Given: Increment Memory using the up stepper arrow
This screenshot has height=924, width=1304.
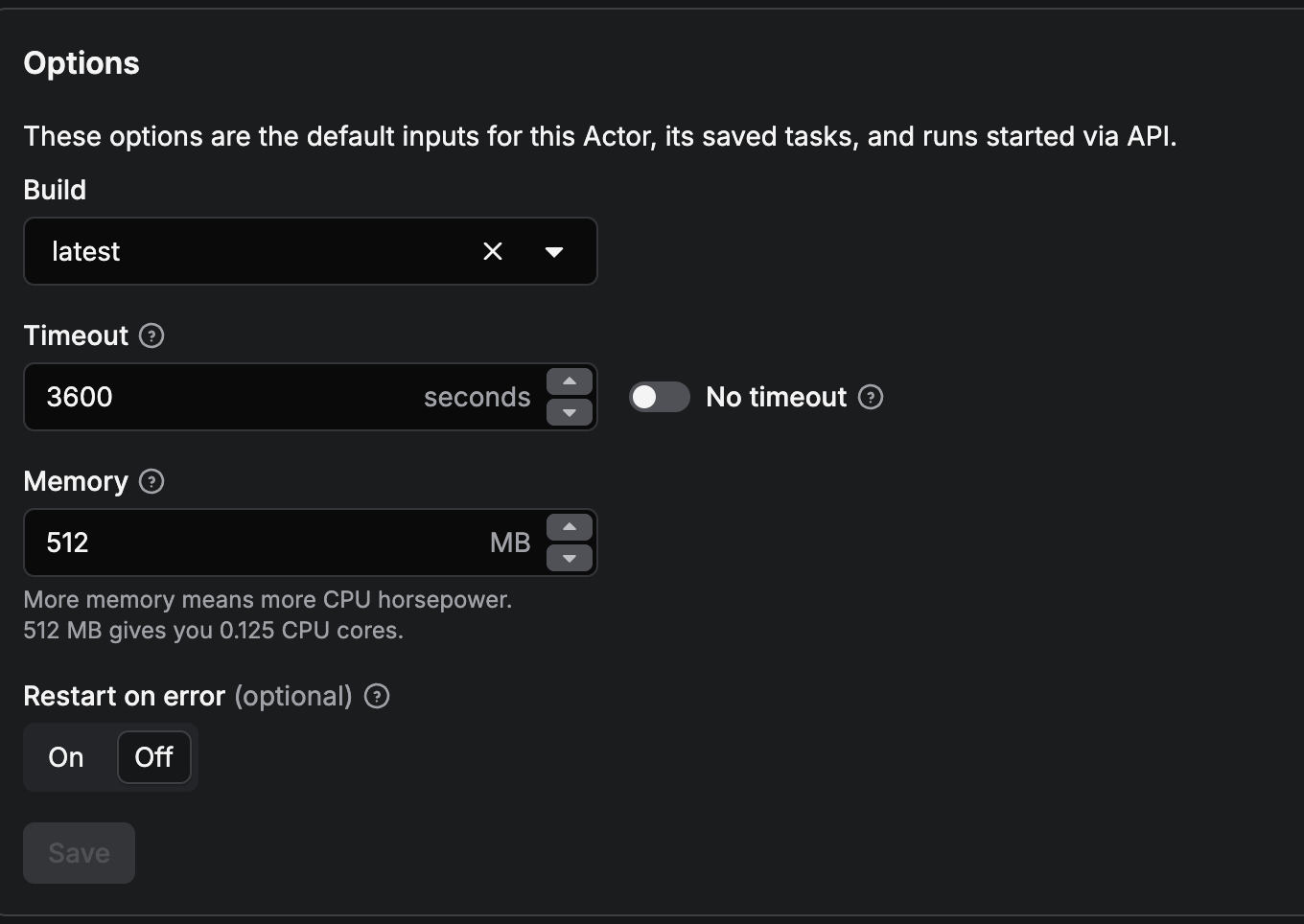Looking at the screenshot, I should [x=570, y=527].
